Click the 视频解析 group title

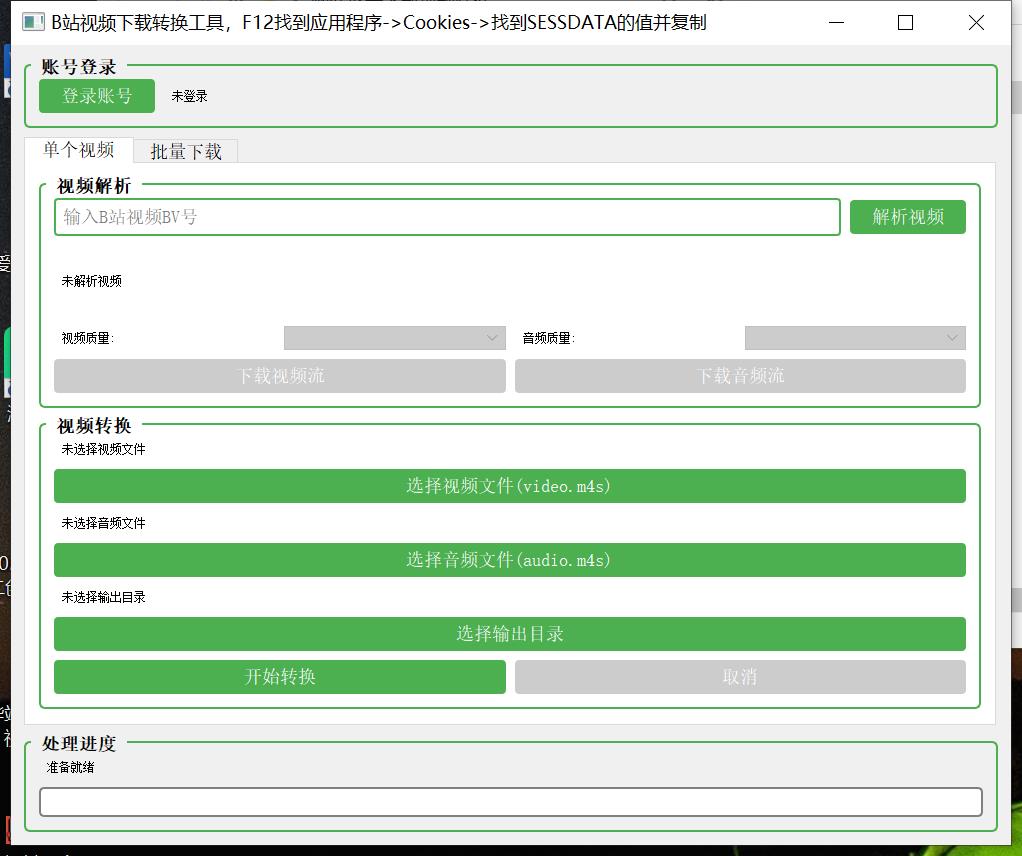pyautogui.click(x=94, y=186)
